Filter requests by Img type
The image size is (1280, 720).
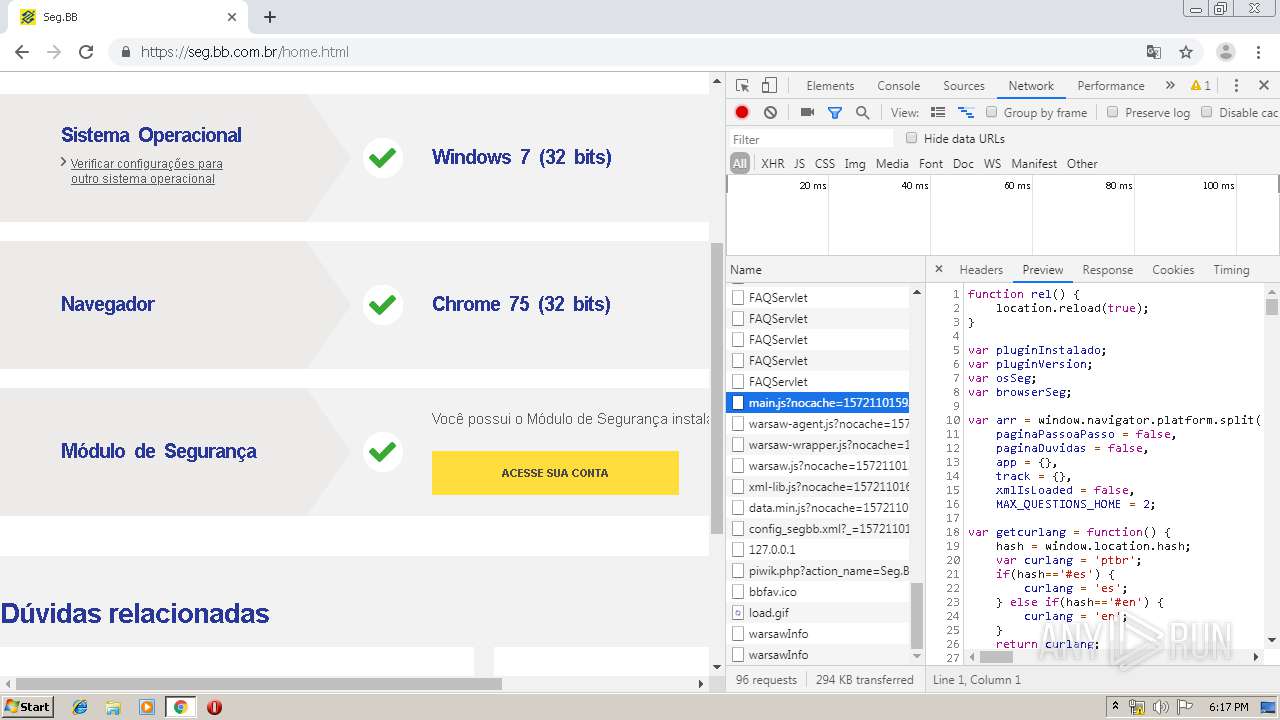(x=855, y=164)
